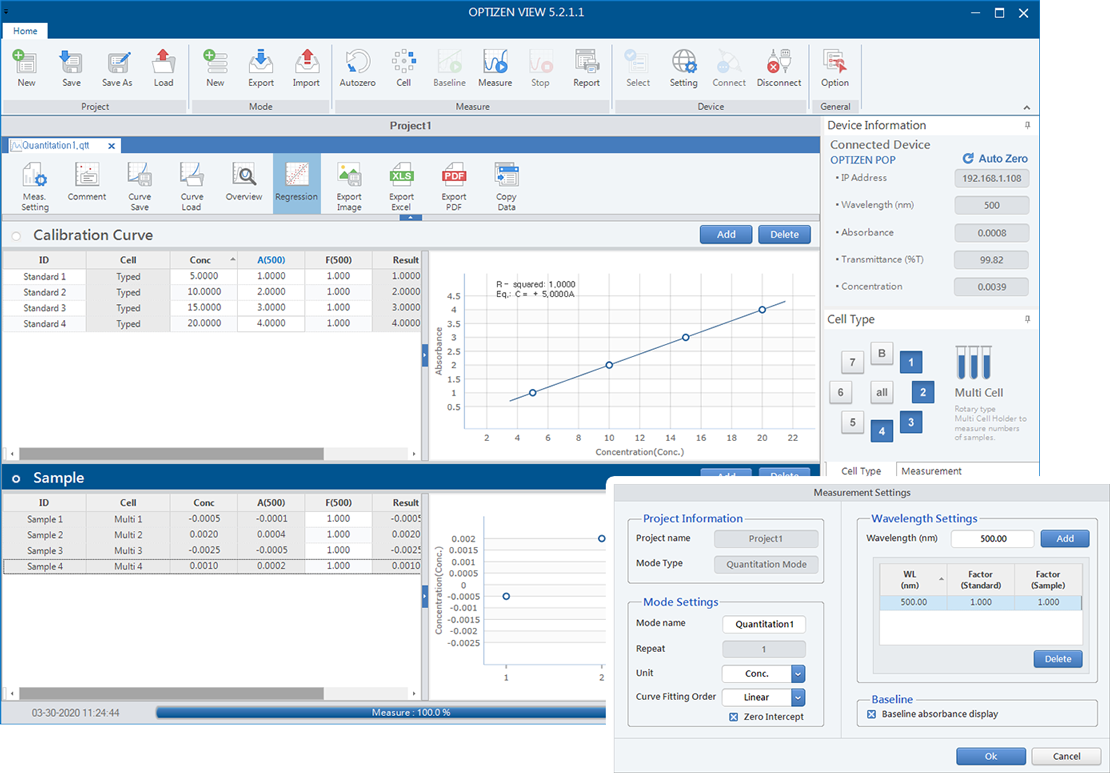Add a standard to Calibration Curve

(726, 234)
